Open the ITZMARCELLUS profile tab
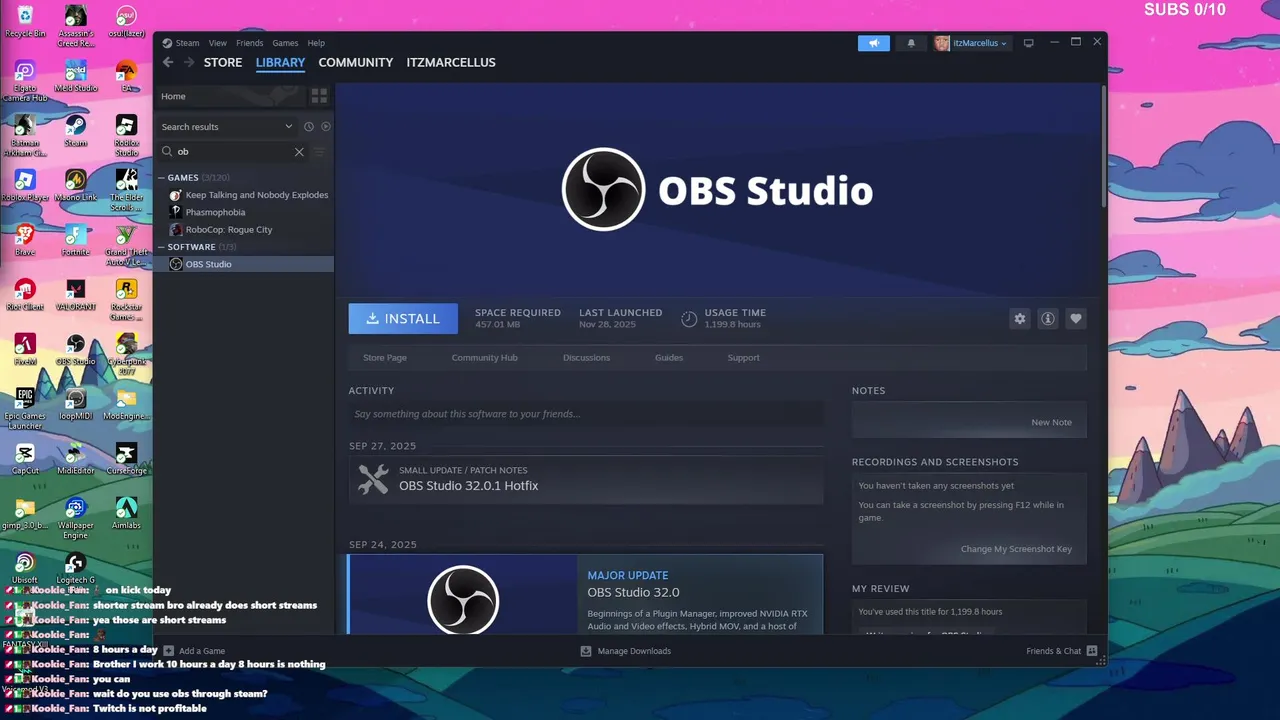The height and width of the screenshot is (720, 1280). 451,62
